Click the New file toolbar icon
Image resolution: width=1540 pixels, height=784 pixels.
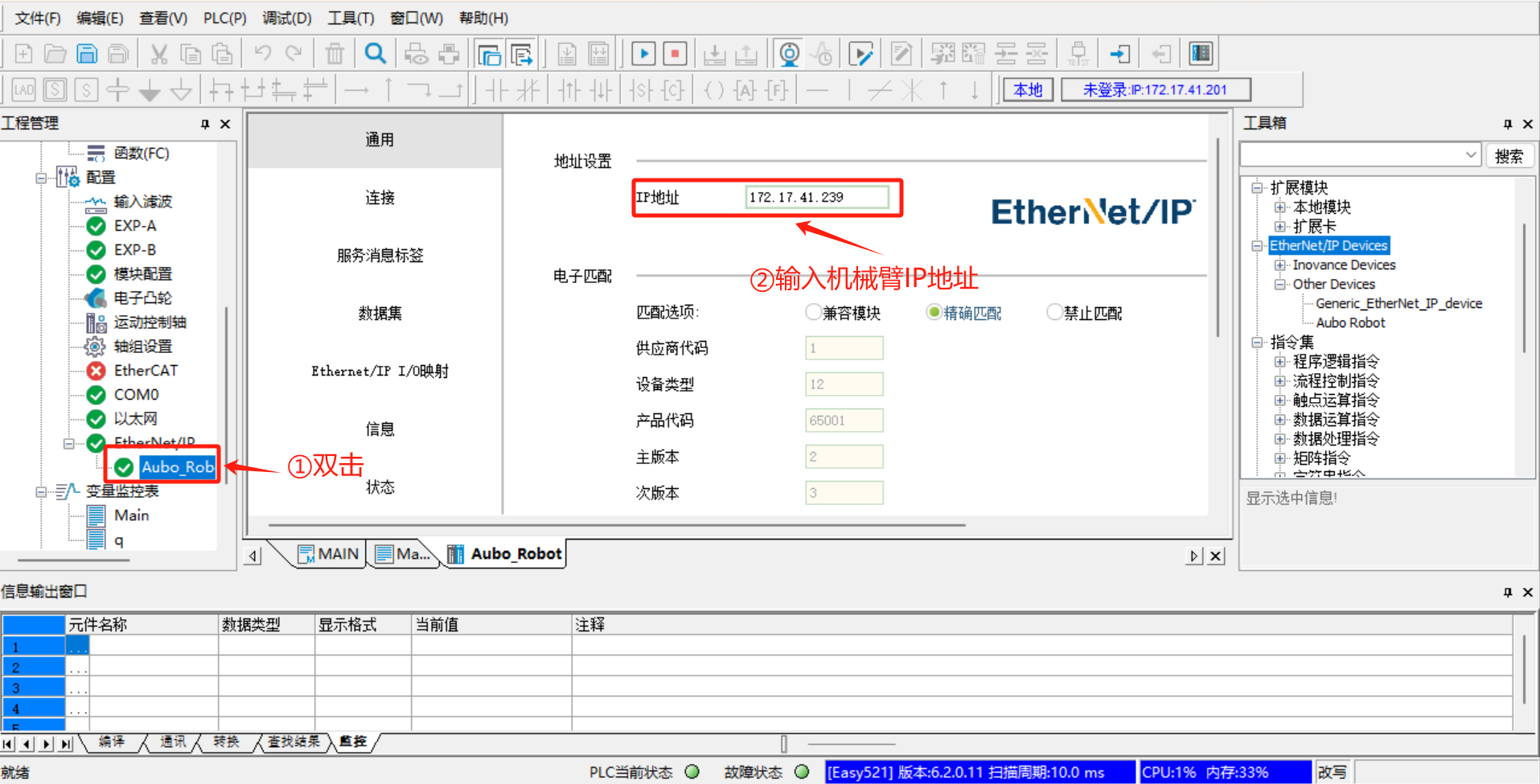click(23, 54)
